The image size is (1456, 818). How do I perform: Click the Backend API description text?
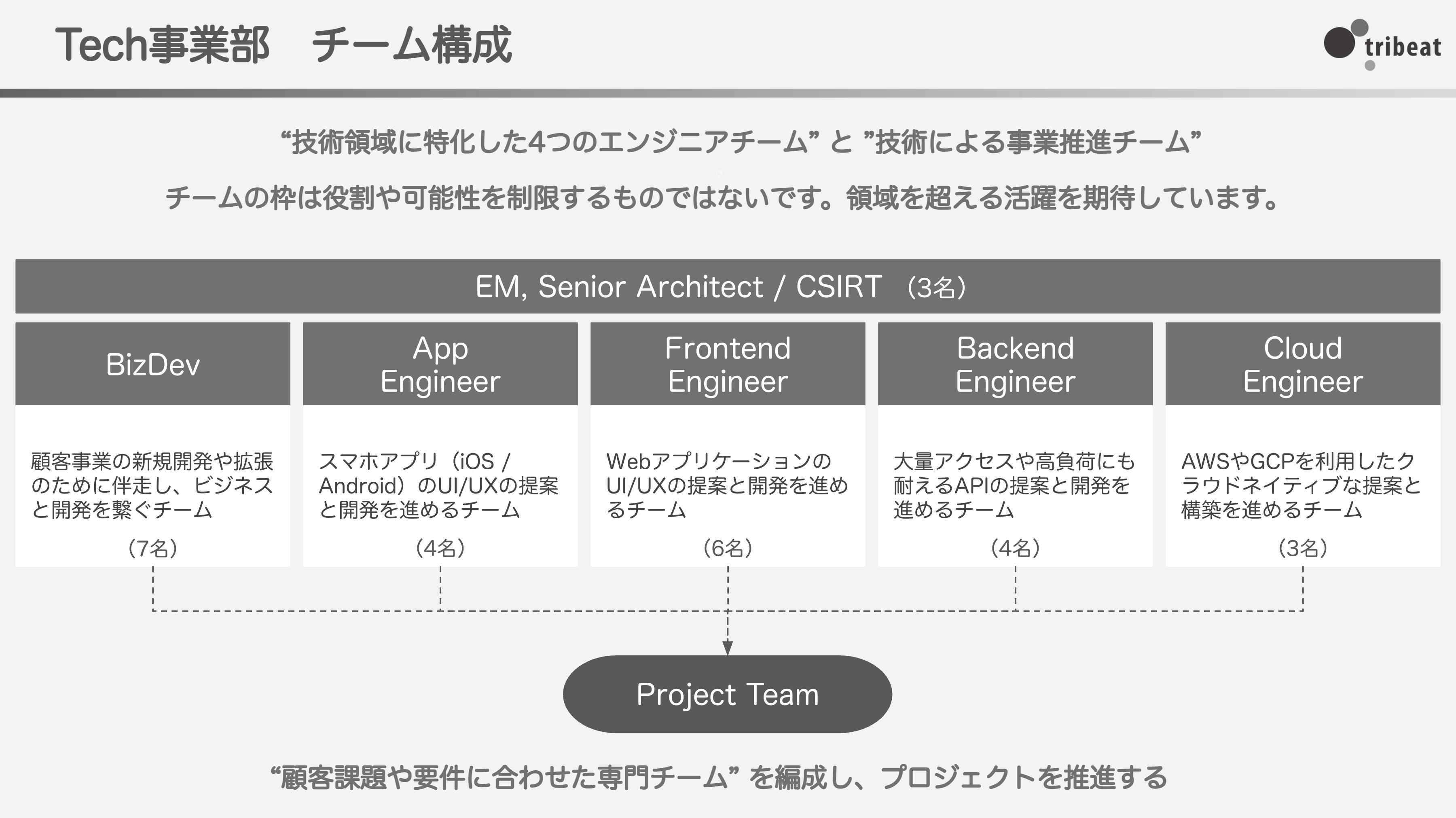1014,485
